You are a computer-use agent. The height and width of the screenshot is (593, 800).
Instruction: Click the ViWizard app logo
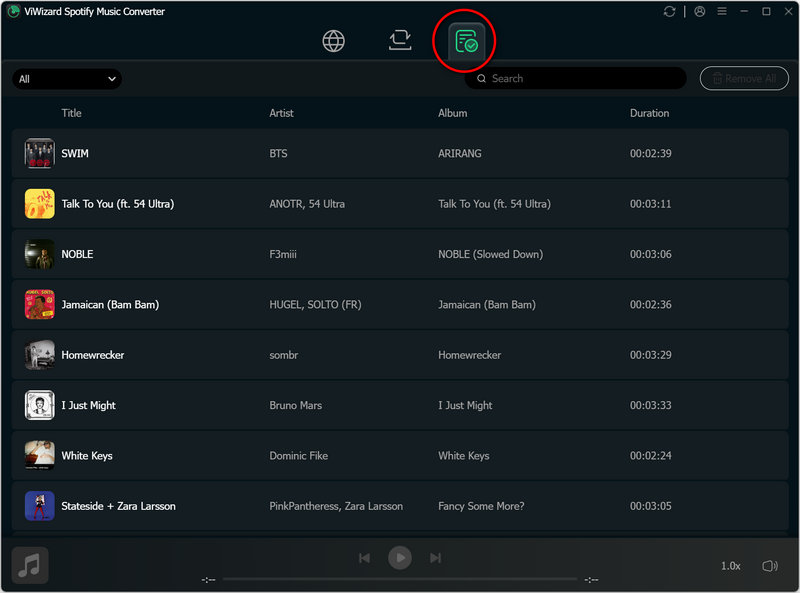click(x=14, y=11)
